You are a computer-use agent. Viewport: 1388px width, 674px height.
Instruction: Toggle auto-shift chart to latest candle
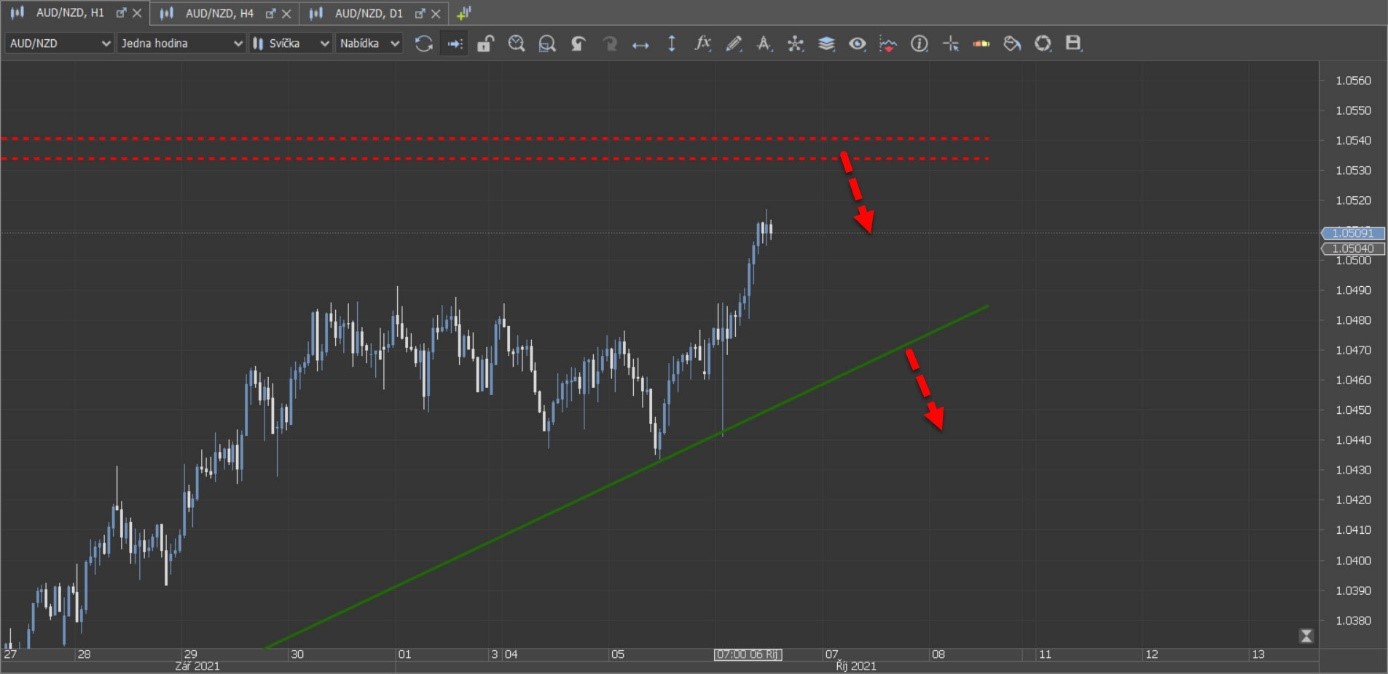pyautogui.click(x=455, y=44)
